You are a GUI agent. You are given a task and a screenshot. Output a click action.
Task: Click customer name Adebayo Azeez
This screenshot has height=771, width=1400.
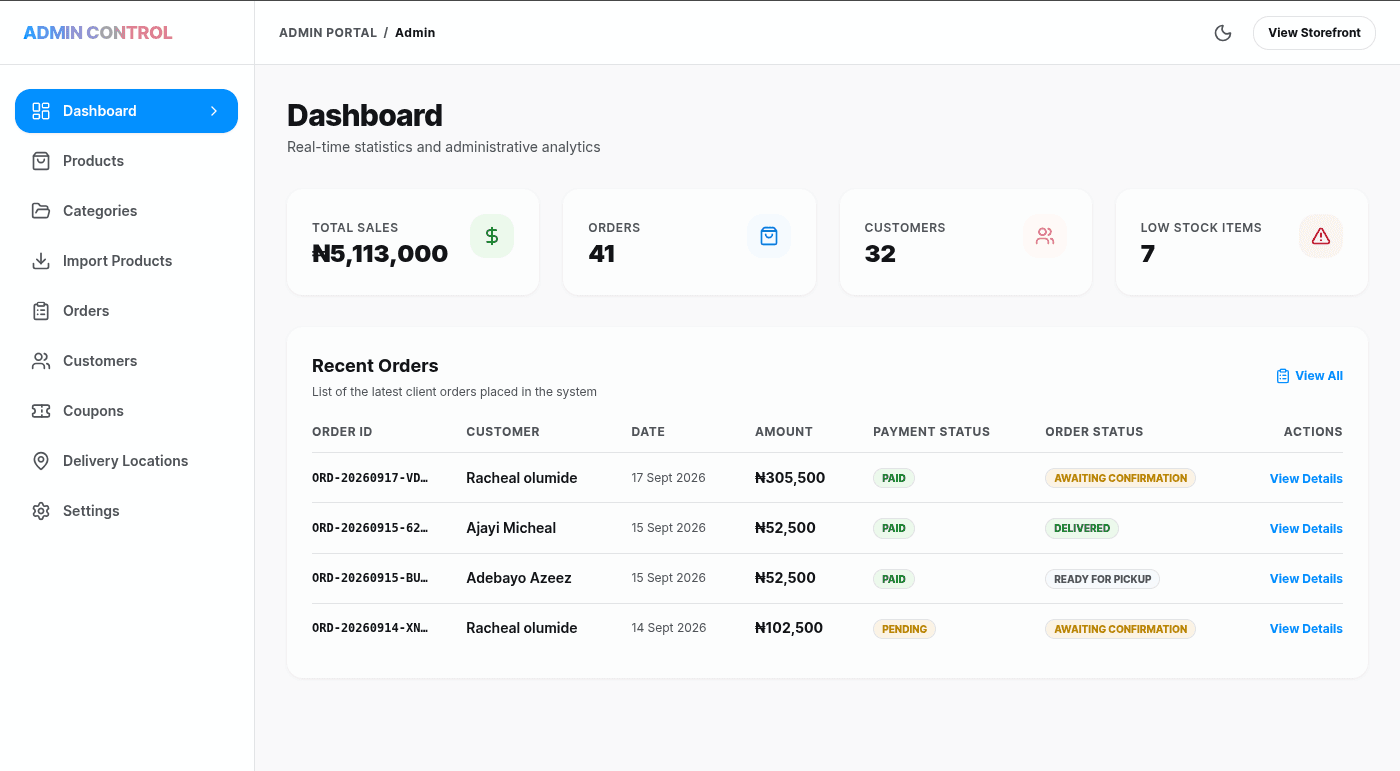click(x=519, y=578)
